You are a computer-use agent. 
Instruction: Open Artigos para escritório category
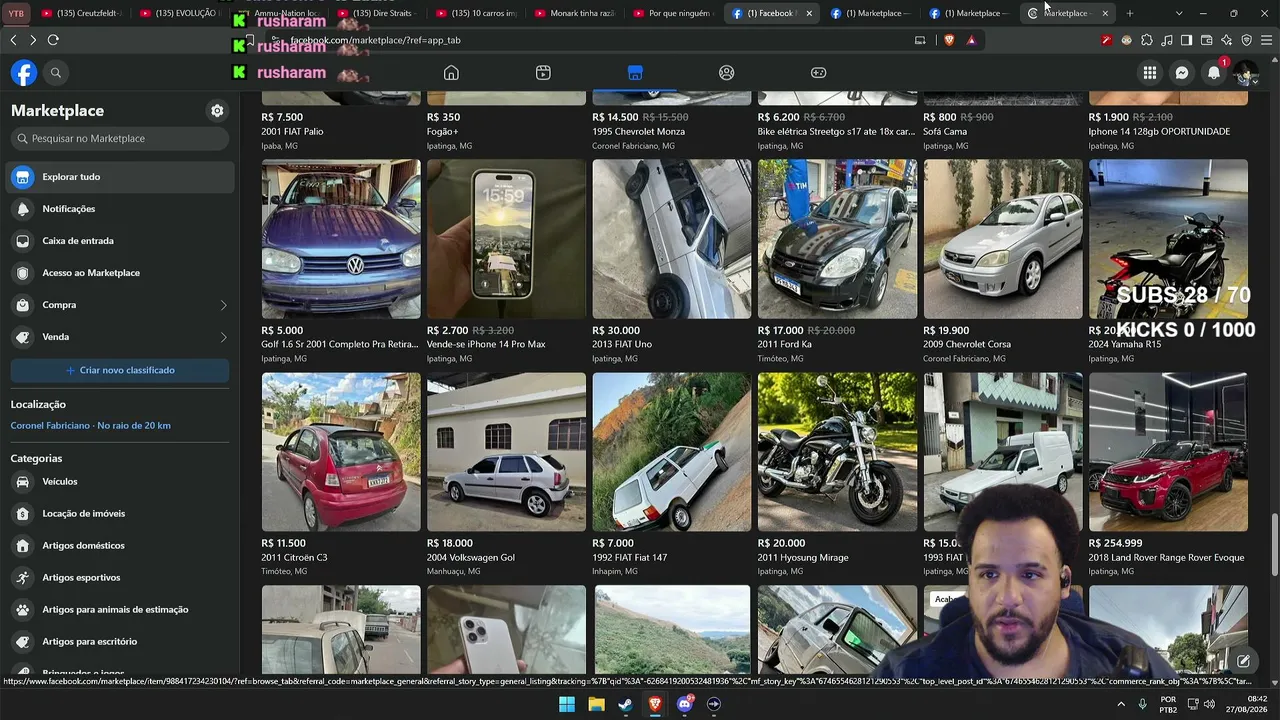click(120, 642)
